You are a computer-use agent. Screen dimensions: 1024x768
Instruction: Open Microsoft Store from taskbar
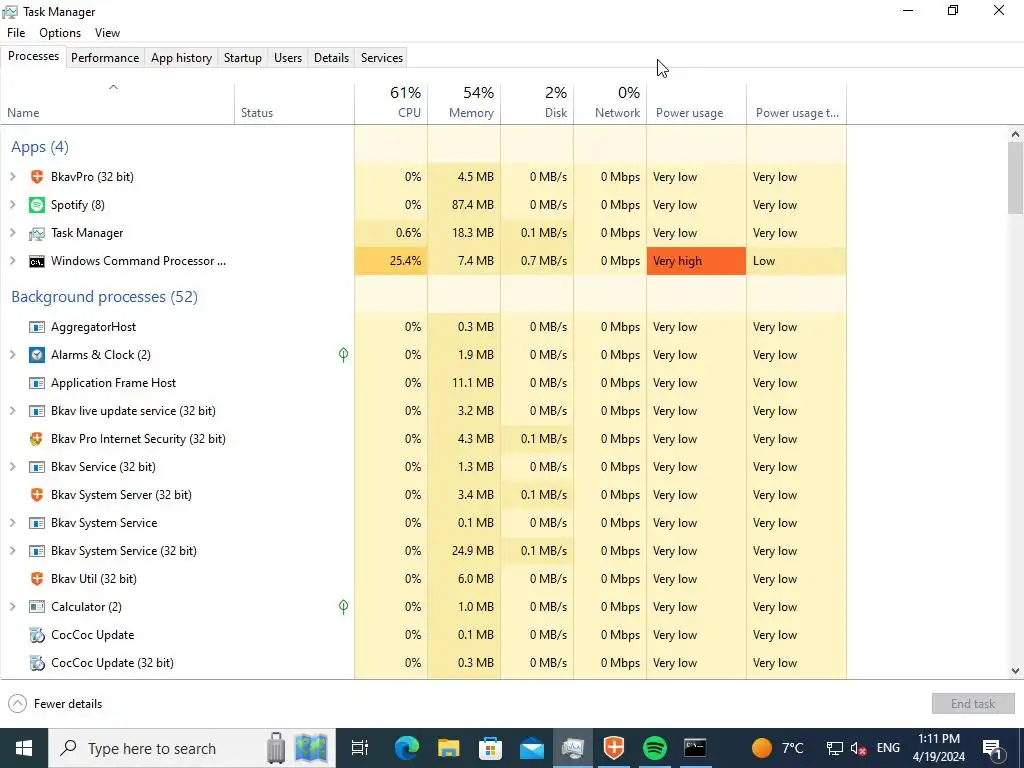coord(490,748)
